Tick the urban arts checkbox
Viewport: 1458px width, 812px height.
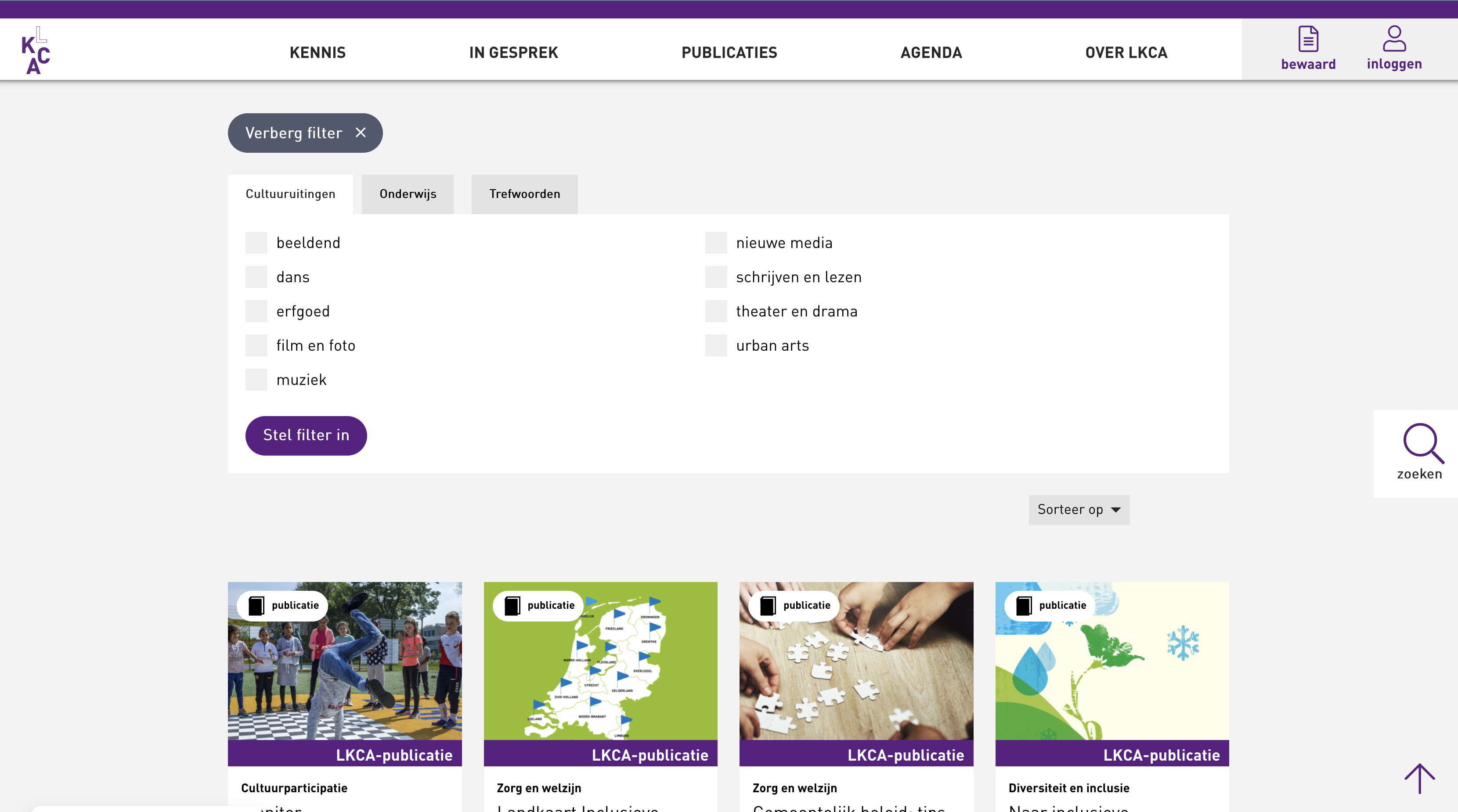(716, 346)
